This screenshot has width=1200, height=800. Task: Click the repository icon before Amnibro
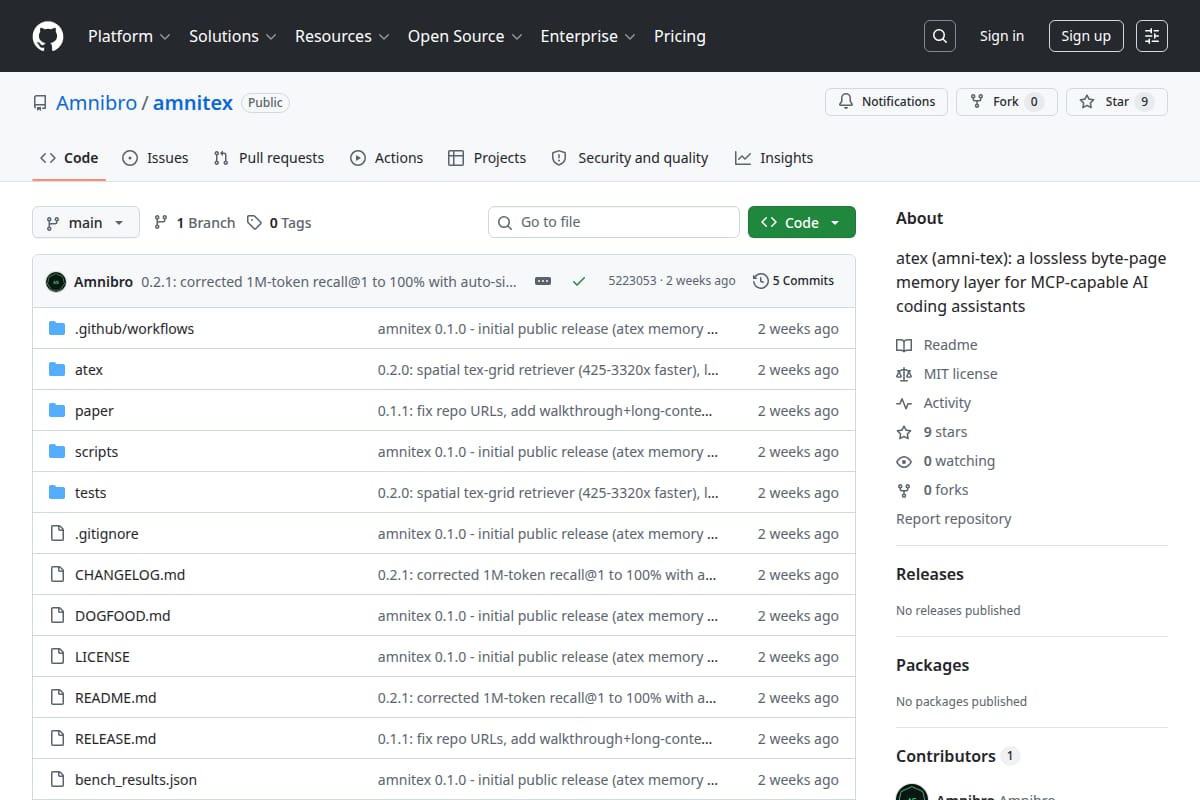[40, 103]
